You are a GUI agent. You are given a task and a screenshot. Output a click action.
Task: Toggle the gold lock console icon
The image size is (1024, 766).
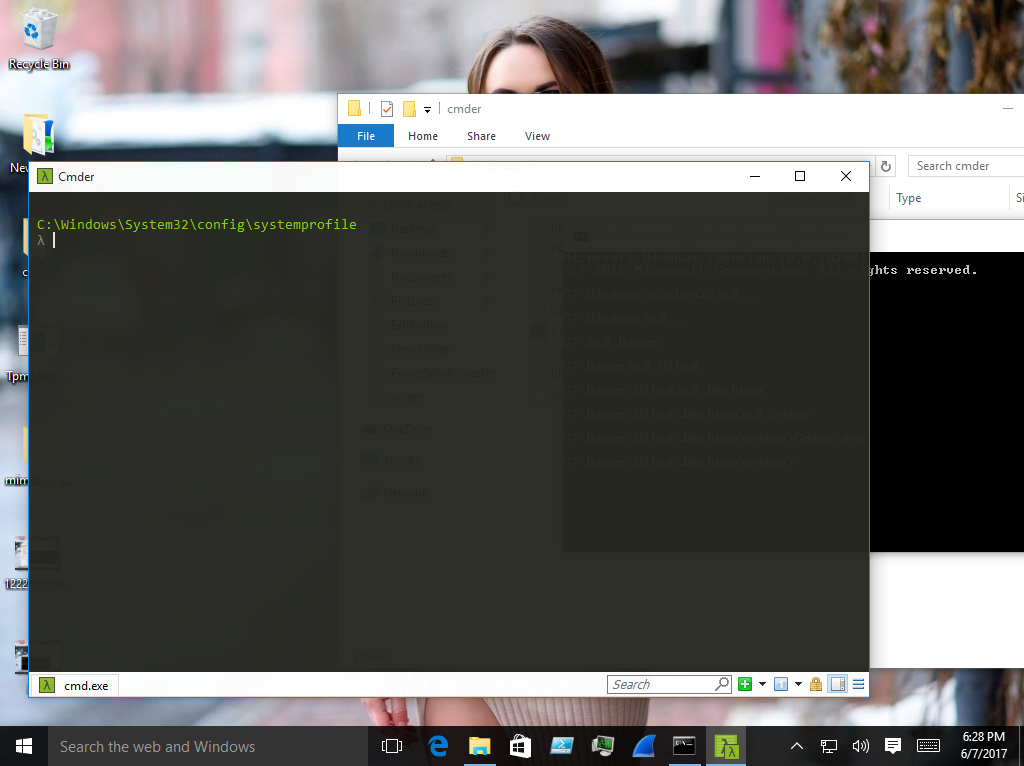coord(816,684)
